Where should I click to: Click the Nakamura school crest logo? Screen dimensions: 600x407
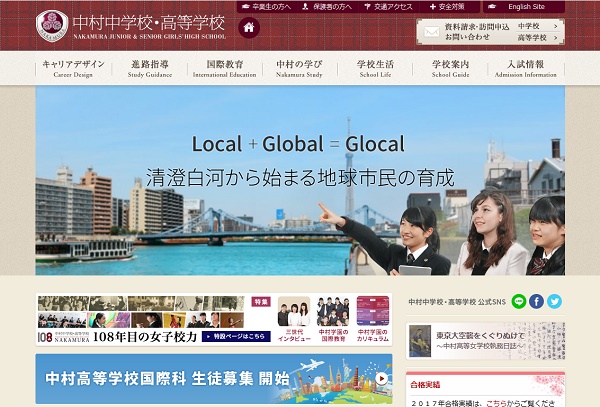pos(50,26)
